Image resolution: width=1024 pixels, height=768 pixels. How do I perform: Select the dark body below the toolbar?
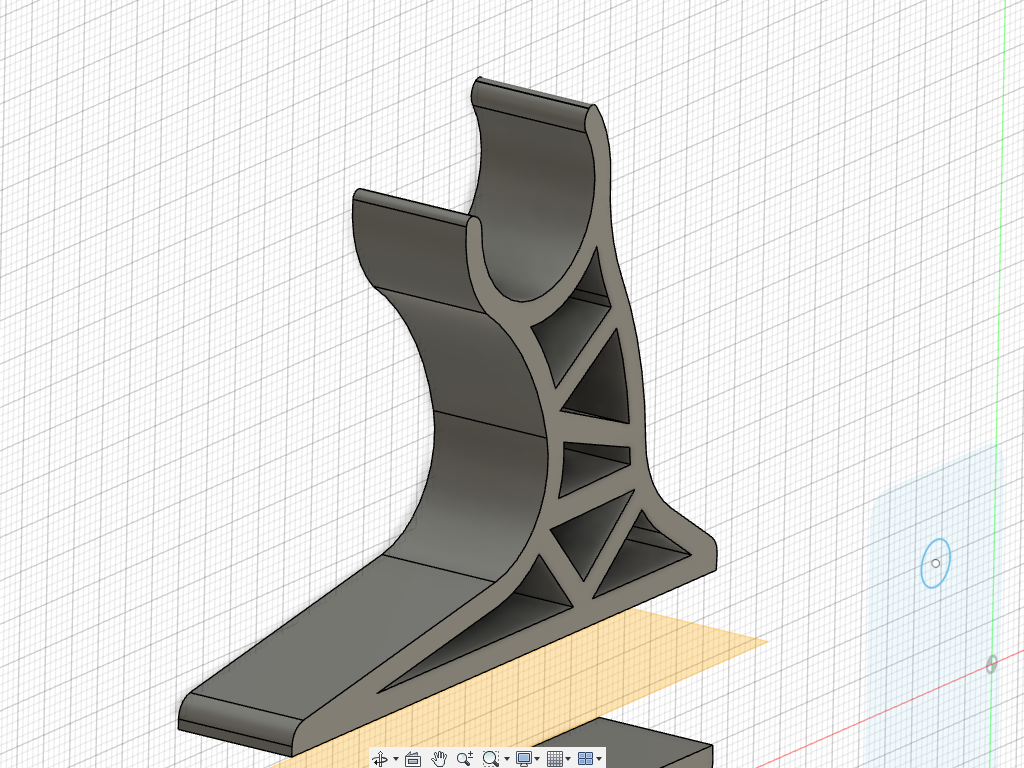[660, 744]
